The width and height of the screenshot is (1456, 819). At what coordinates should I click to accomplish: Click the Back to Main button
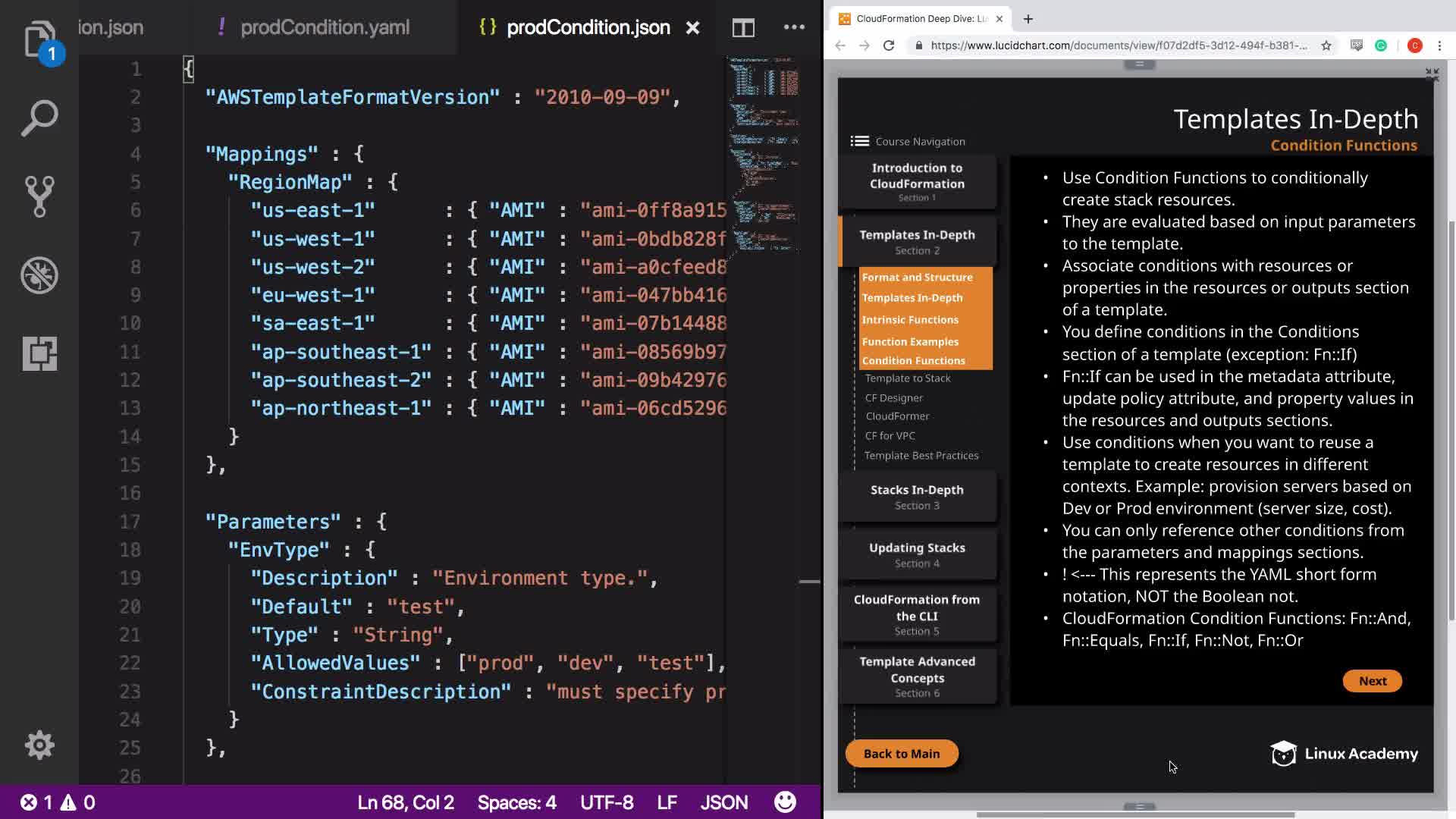[901, 754]
